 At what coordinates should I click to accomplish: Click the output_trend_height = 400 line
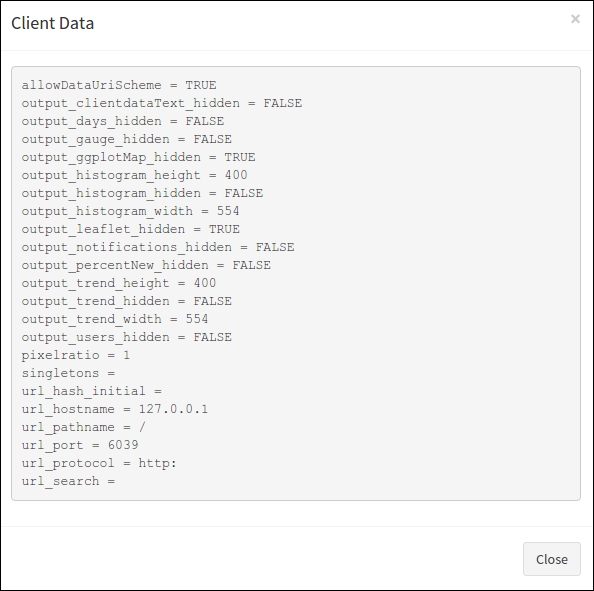tap(119, 283)
